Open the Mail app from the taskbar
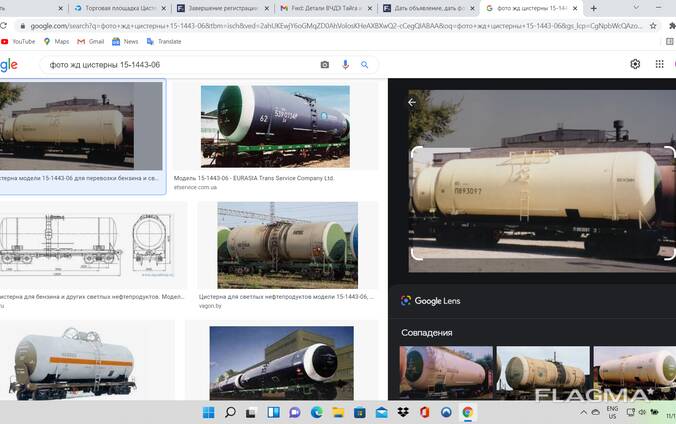This screenshot has width=676, height=424. click(x=382, y=412)
